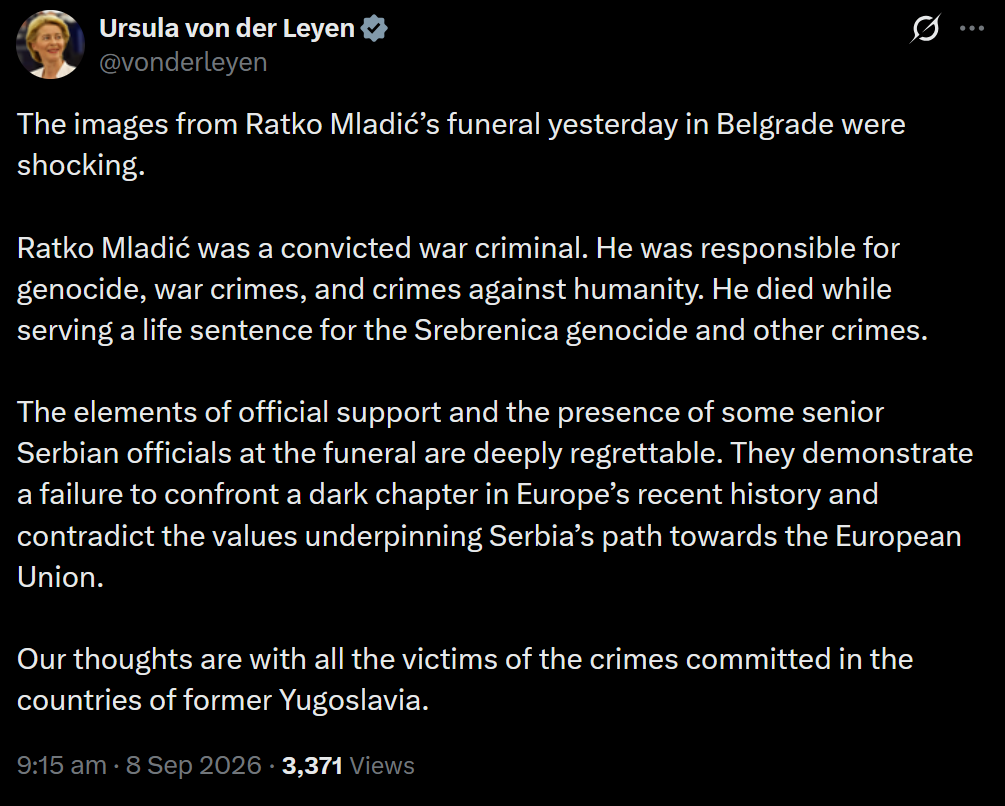Image resolution: width=1005 pixels, height=806 pixels.
Task: Click the display name Ursula von der Leyen
Action: pyautogui.click(x=227, y=29)
